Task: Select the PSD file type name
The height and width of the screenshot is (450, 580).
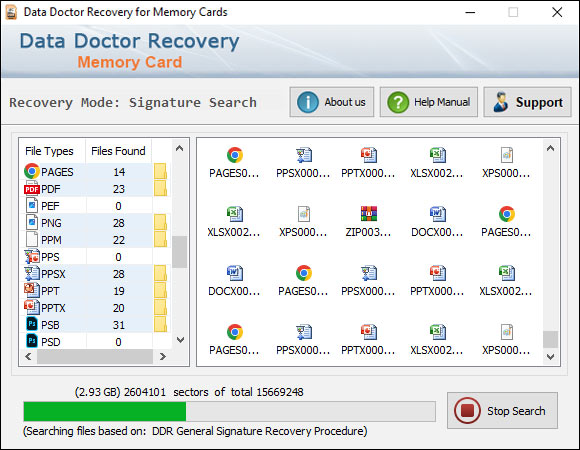Action: 50,342
